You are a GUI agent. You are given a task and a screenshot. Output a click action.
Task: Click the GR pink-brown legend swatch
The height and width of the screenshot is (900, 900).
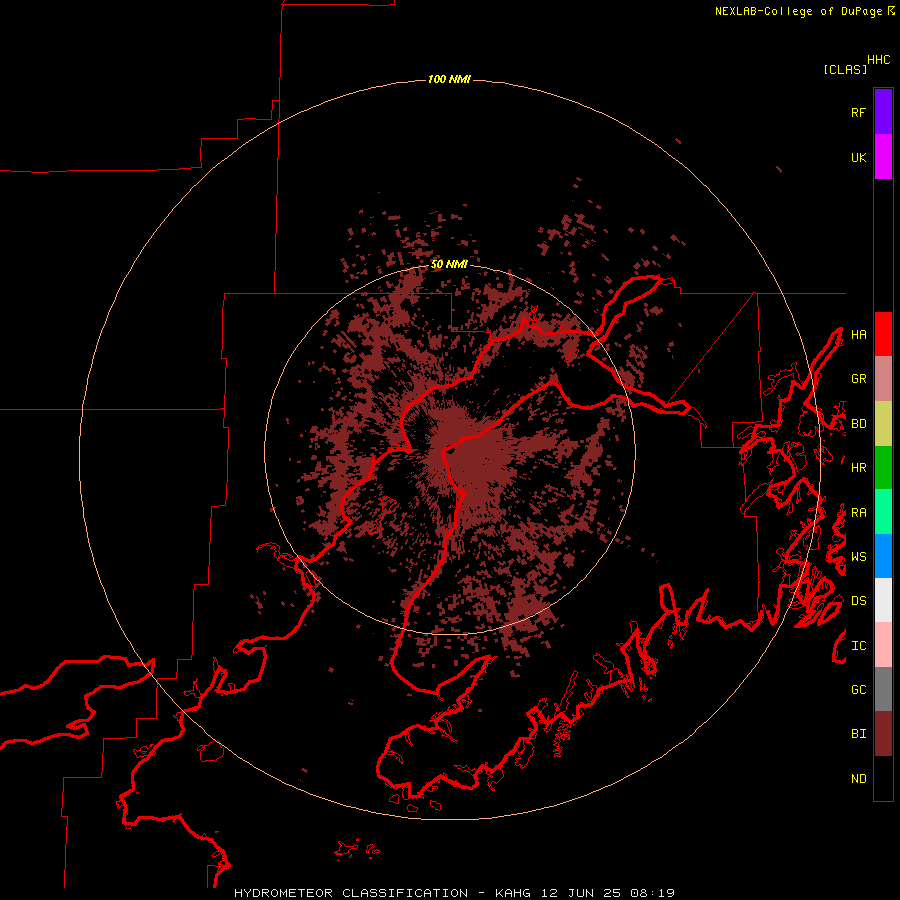point(883,379)
